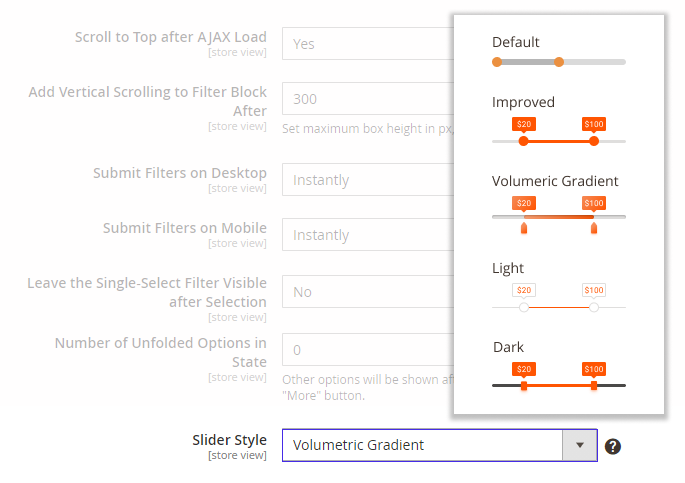
Task: Click the Default slider left handle
Action: (x=497, y=62)
